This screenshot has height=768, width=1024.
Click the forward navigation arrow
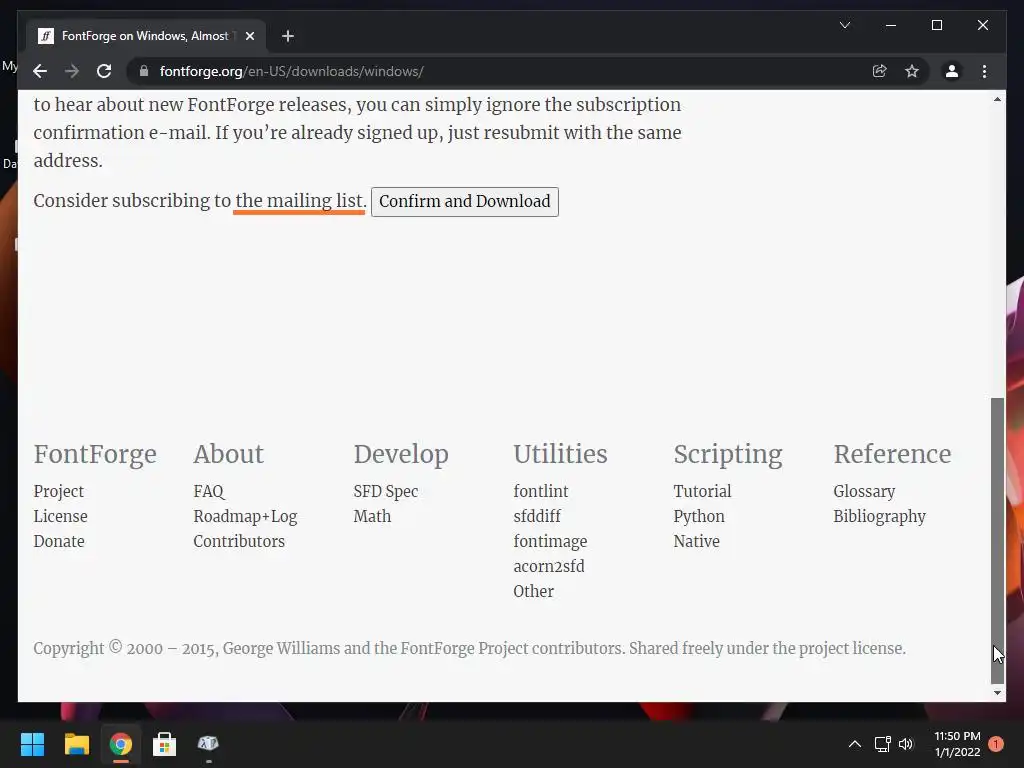click(72, 71)
